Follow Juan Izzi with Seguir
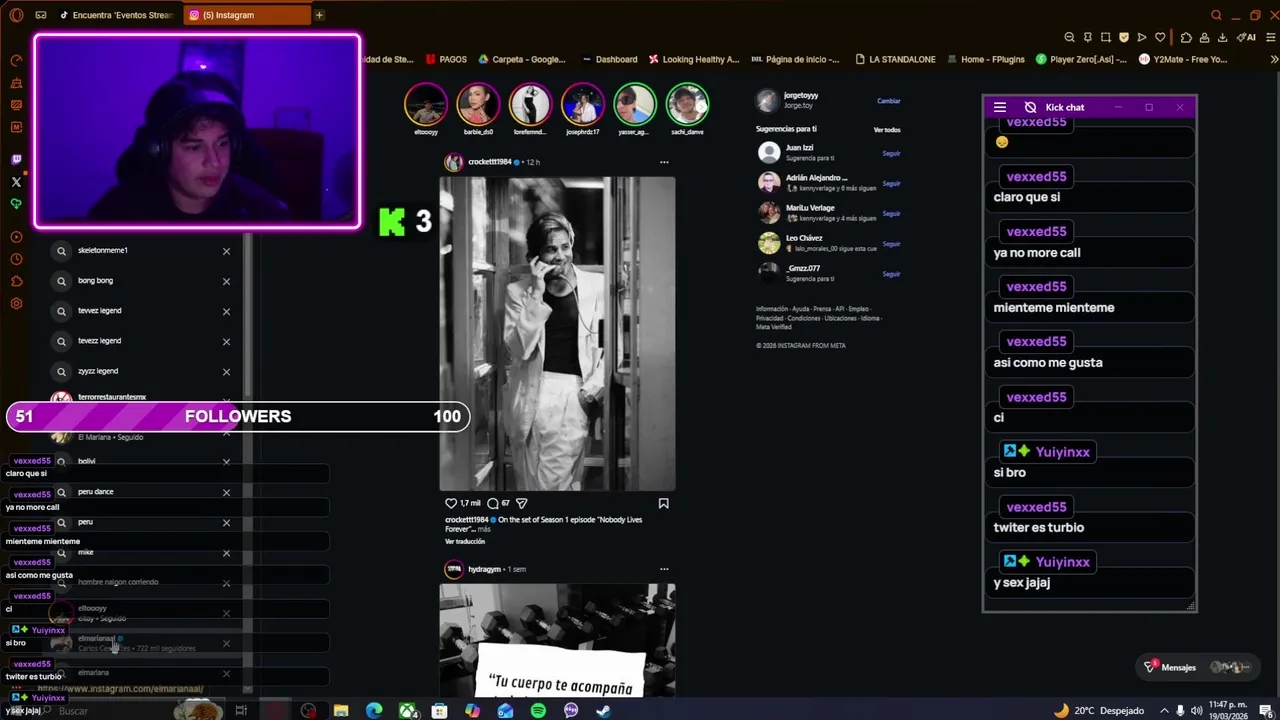Screen dimensions: 1280x720 (x=891, y=153)
